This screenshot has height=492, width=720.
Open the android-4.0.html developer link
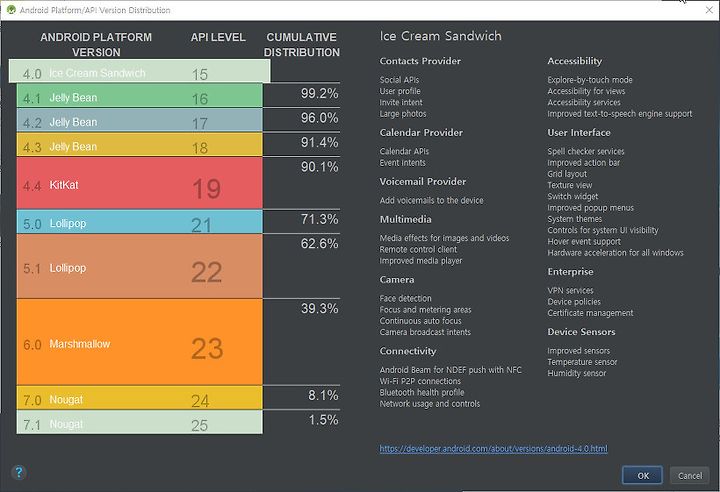pyautogui.click(x=494, y=448)
